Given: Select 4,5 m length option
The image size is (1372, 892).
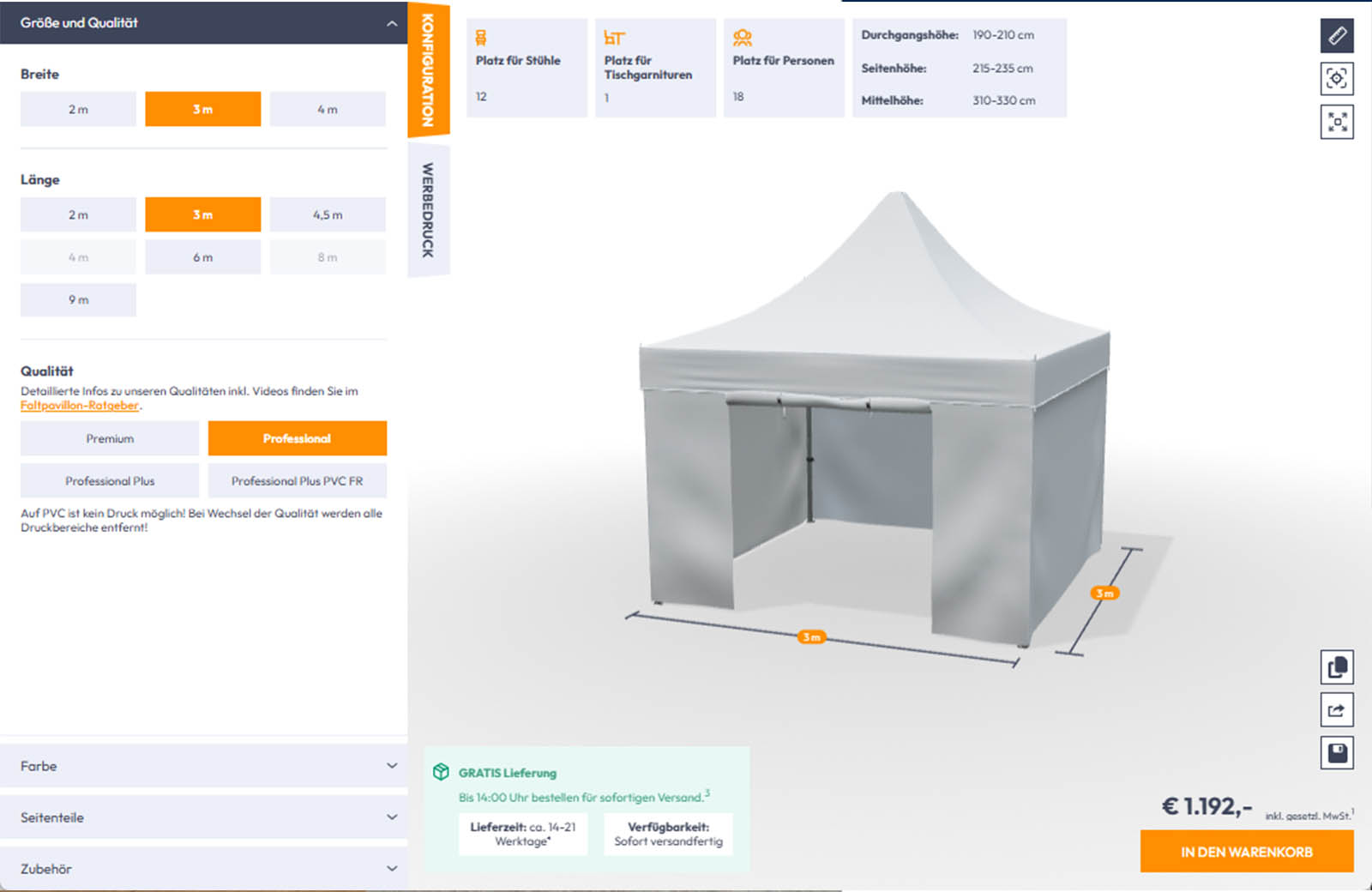Looking at the screenshot, I should [x=328, y=214].
